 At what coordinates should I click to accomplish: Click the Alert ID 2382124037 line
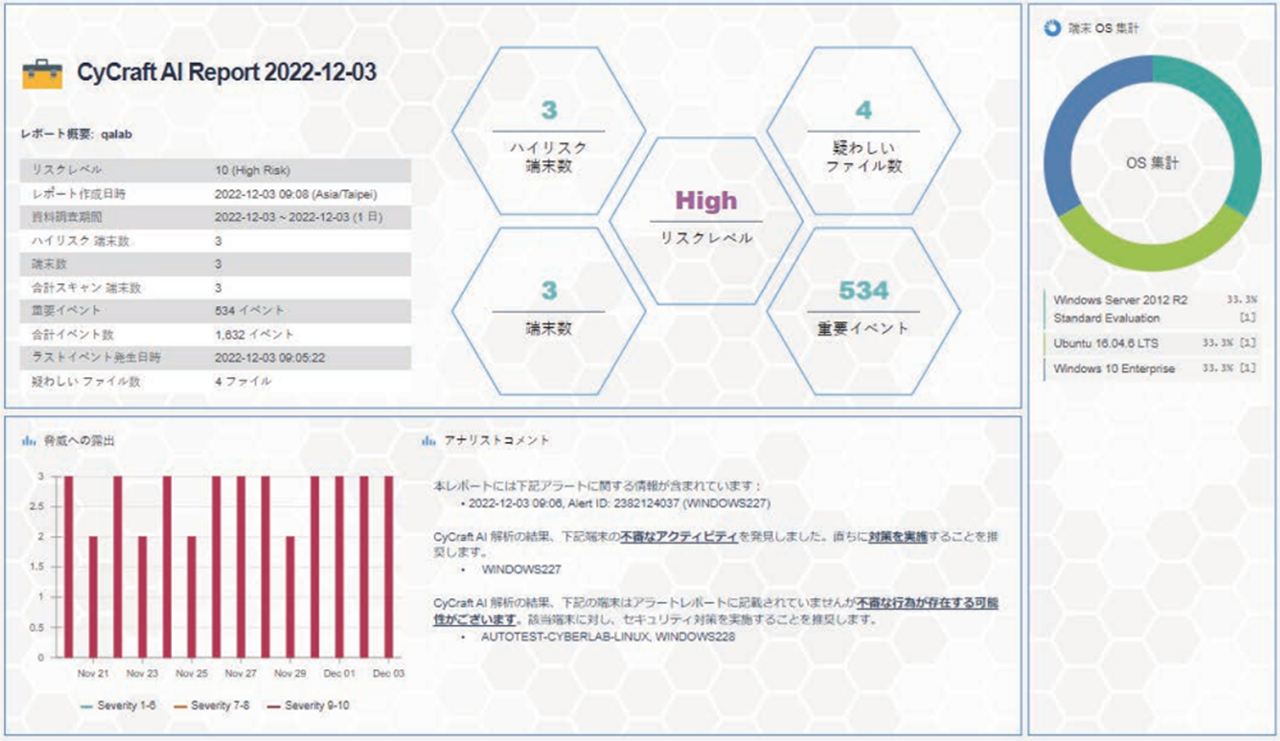coord(620,503)
